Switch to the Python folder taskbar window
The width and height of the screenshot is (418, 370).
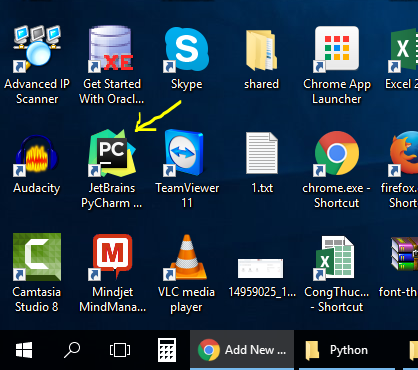pos(348,350)
